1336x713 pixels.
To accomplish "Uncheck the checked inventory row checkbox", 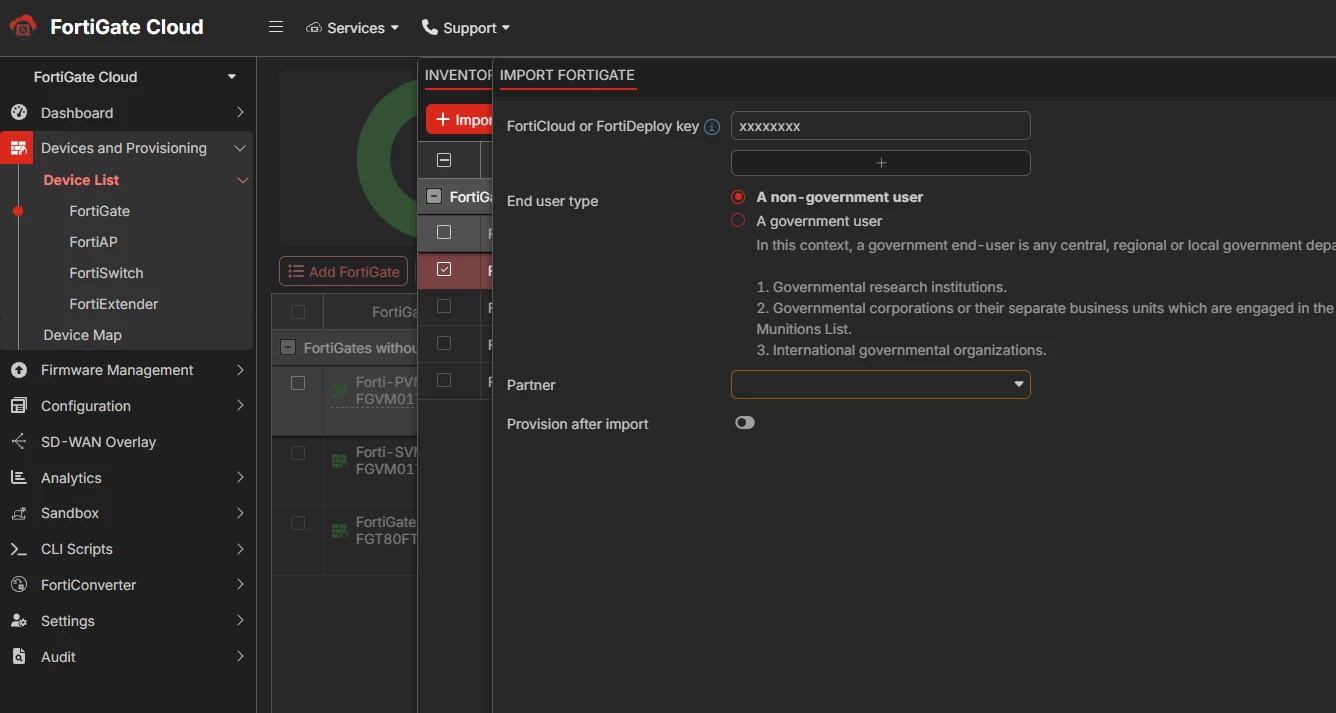I will [444, 269].
